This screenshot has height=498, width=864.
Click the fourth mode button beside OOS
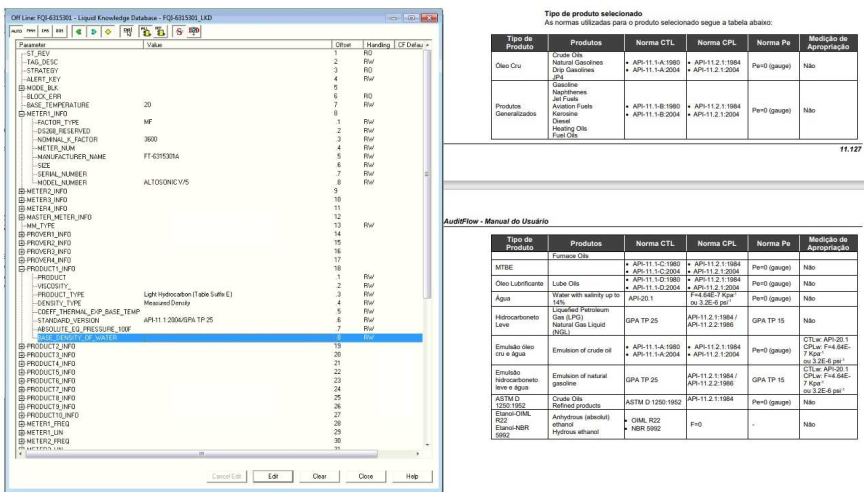60,32
